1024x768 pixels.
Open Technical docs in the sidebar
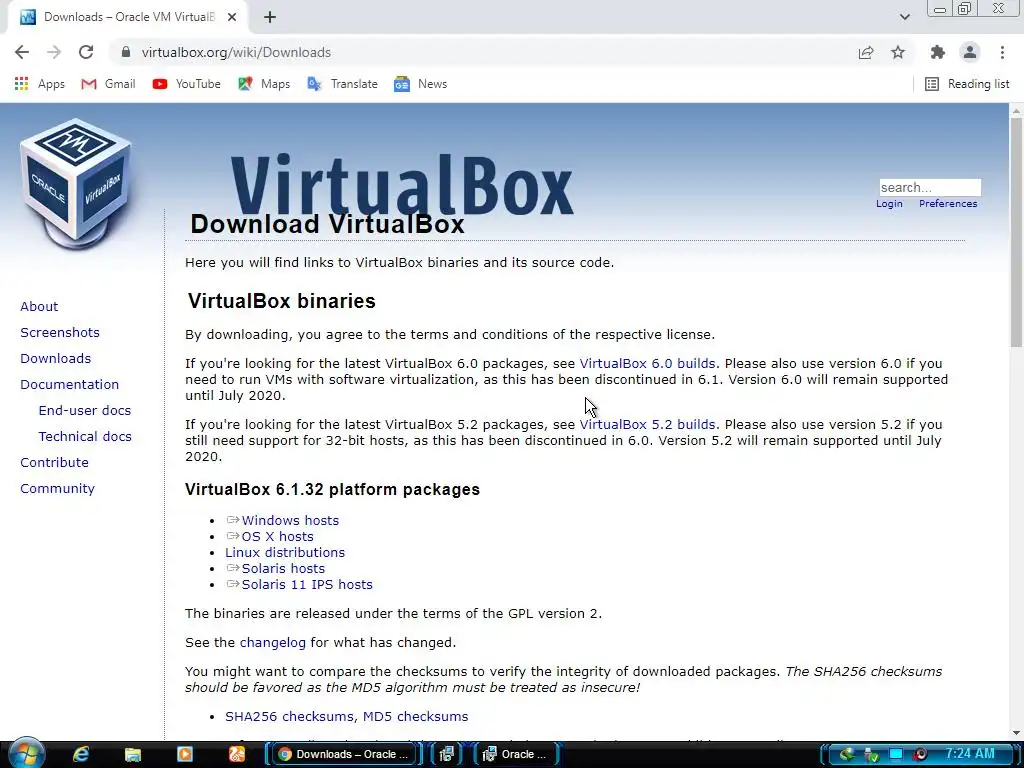click(85, 436)
